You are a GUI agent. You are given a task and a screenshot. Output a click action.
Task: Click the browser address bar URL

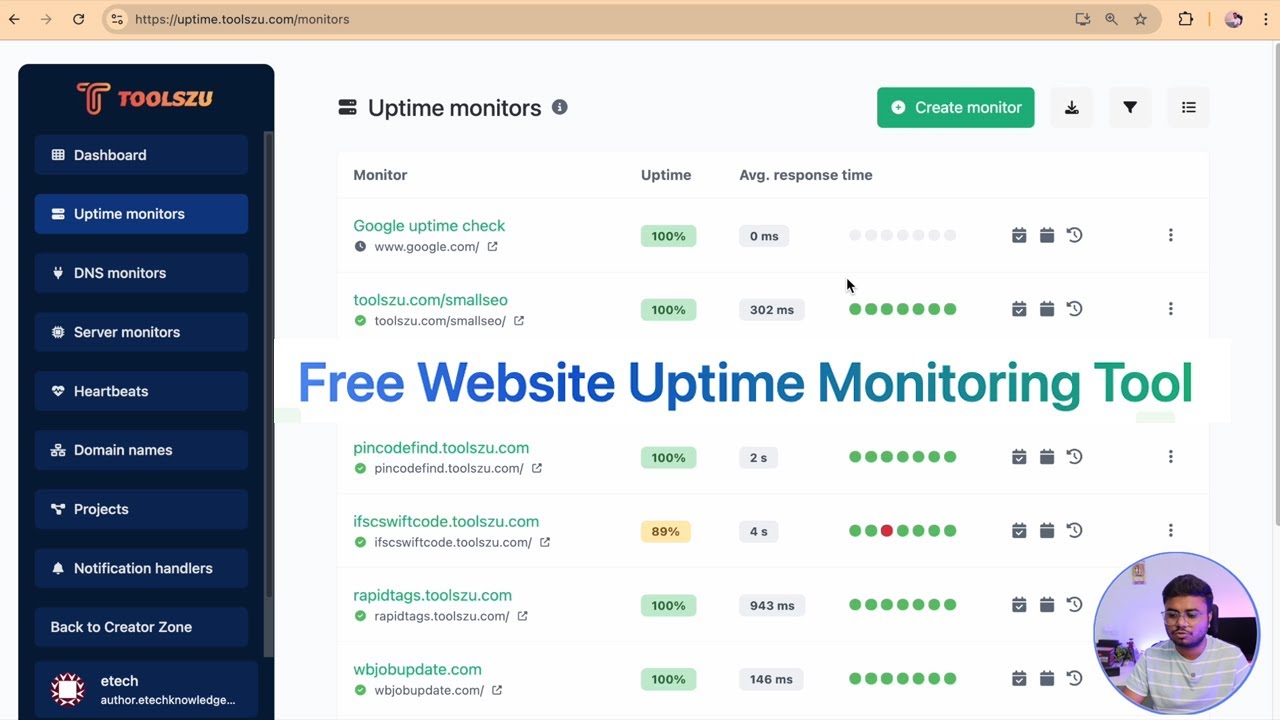click(242, 19)
